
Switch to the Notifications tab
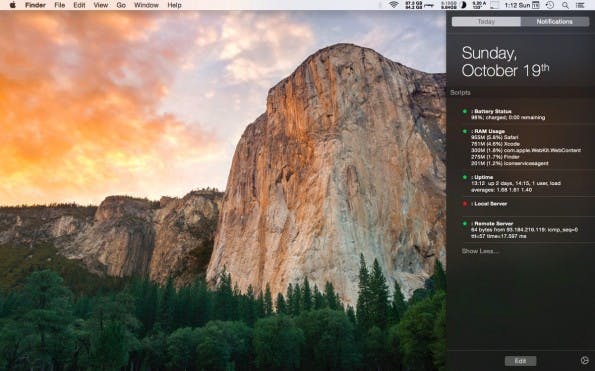554,22
